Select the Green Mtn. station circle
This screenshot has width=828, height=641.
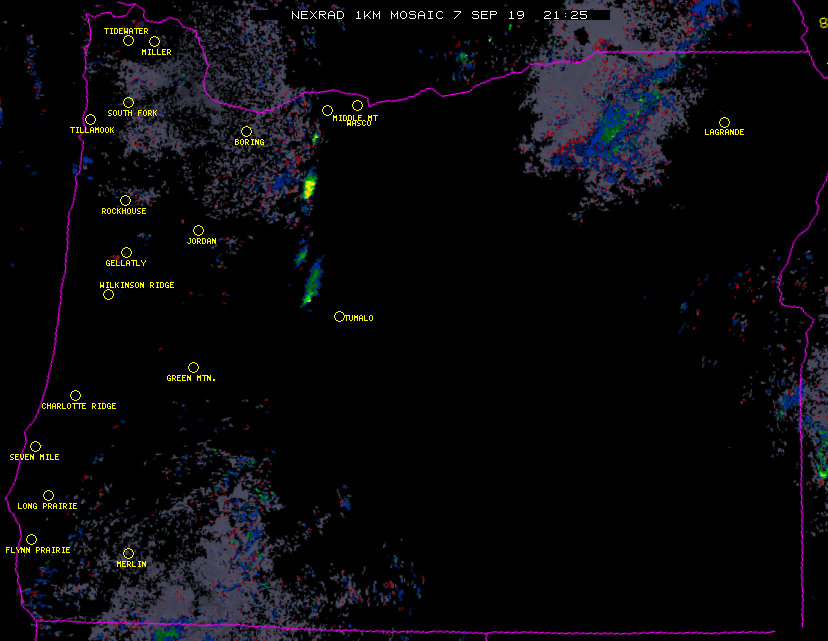pyautogui.click(x=193, y=367)
